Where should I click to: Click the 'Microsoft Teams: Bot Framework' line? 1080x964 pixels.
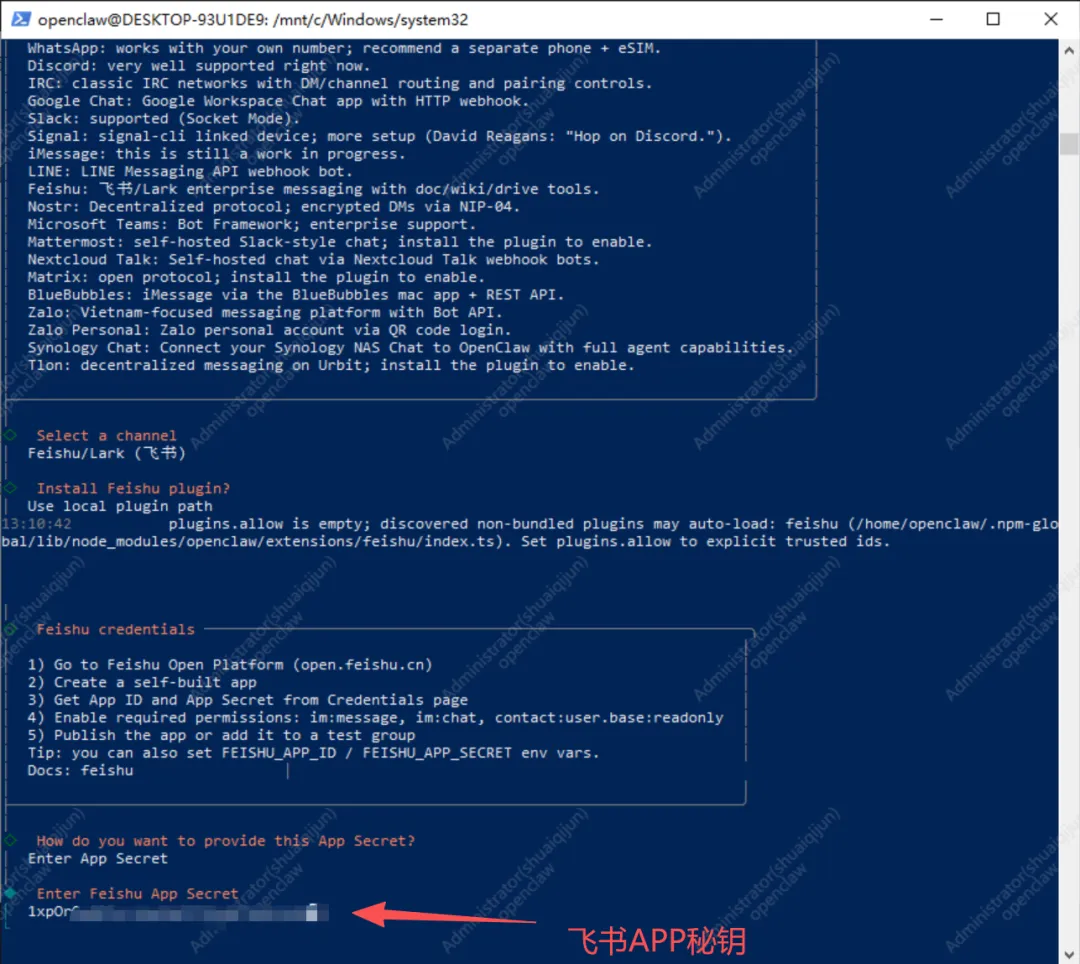point(251,224)
